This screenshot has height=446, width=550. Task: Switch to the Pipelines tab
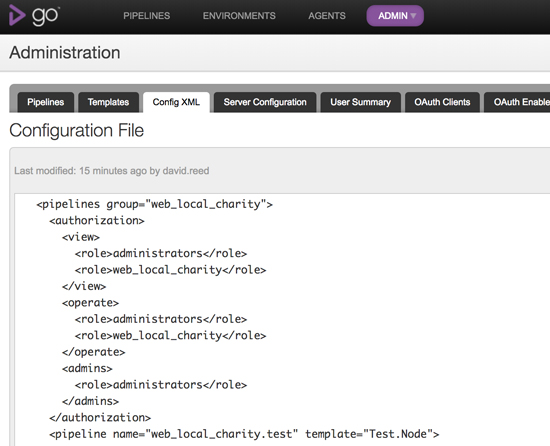point(46,102)
